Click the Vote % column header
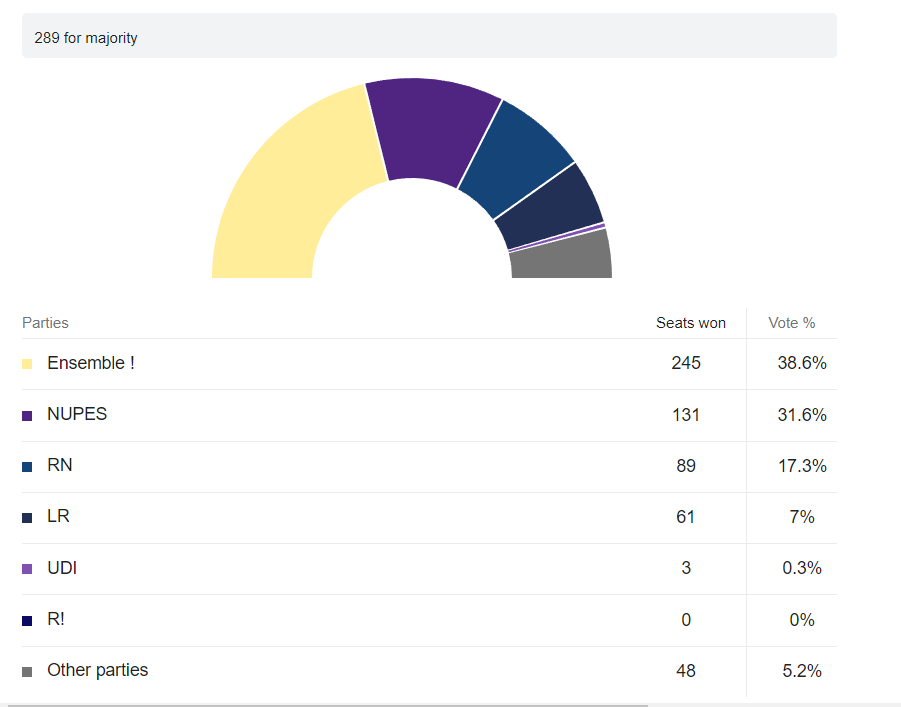 click(x=791, y=323)
